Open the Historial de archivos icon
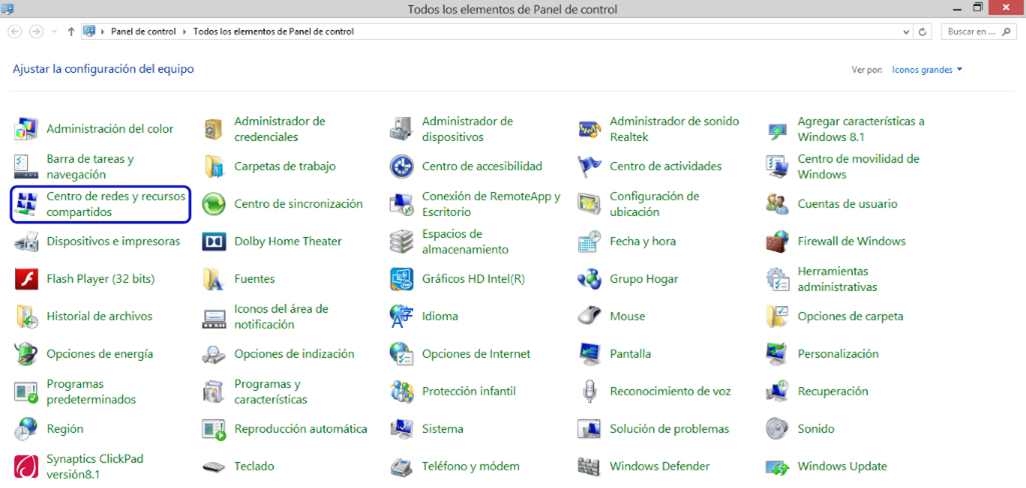 pyautogui.click(x=26, y=317)
